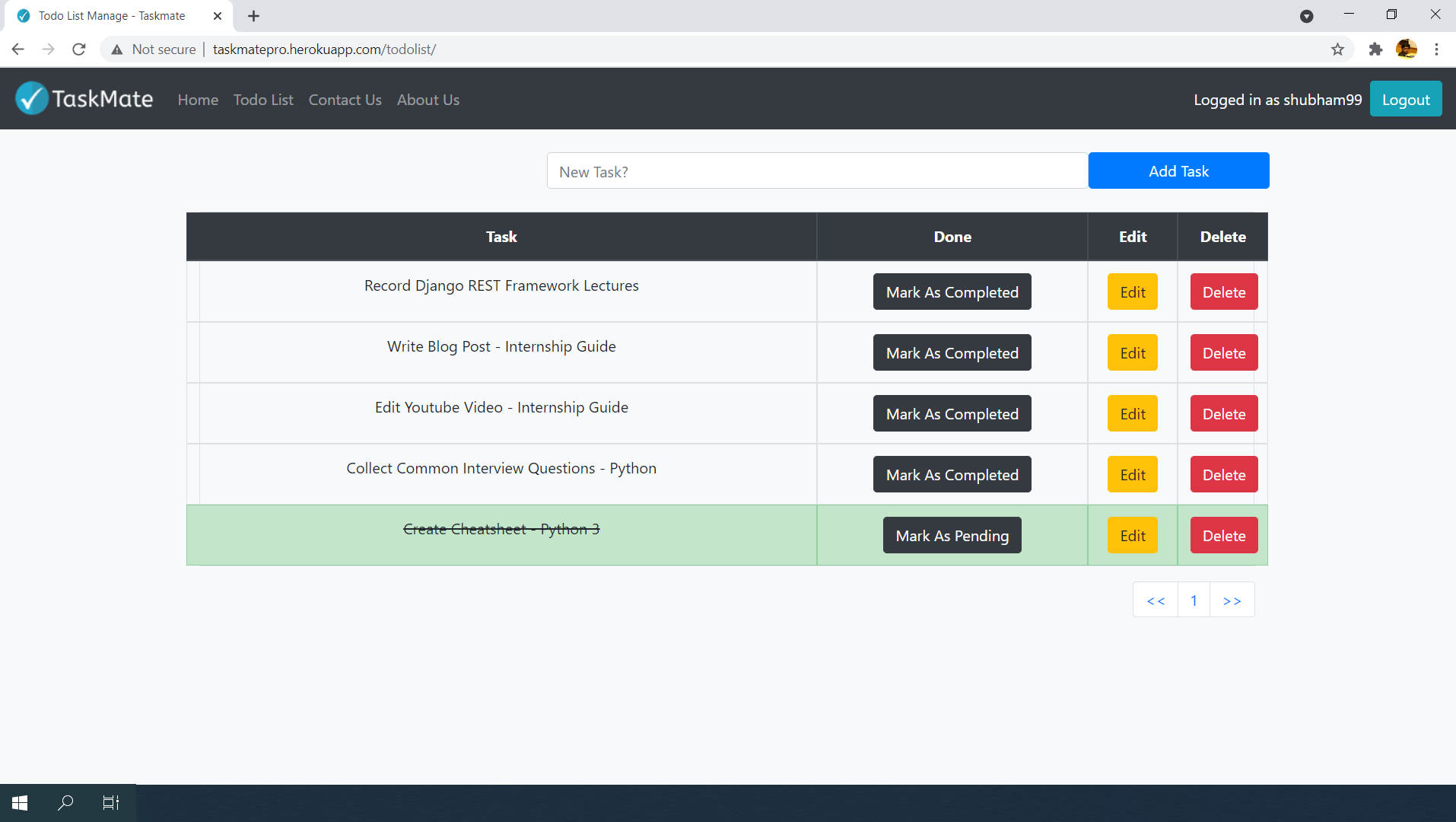Image resolution: width=1456 pixels, height=822 pixels.
Task: Open Windows Search from the taskbar
Action: 65,802
